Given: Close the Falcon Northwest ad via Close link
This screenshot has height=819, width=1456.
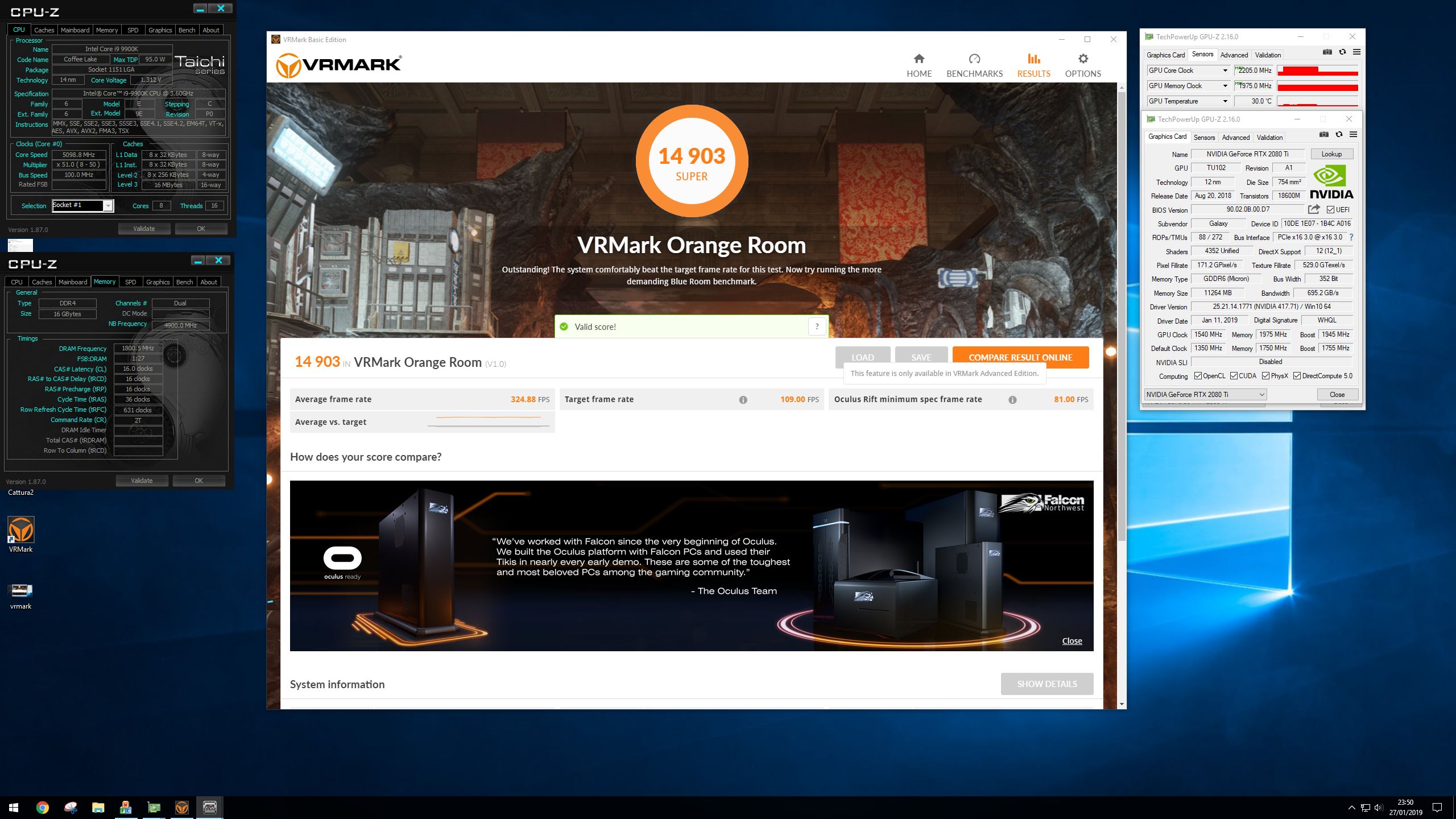Looking at the screenshot, I should (1072, 641).
